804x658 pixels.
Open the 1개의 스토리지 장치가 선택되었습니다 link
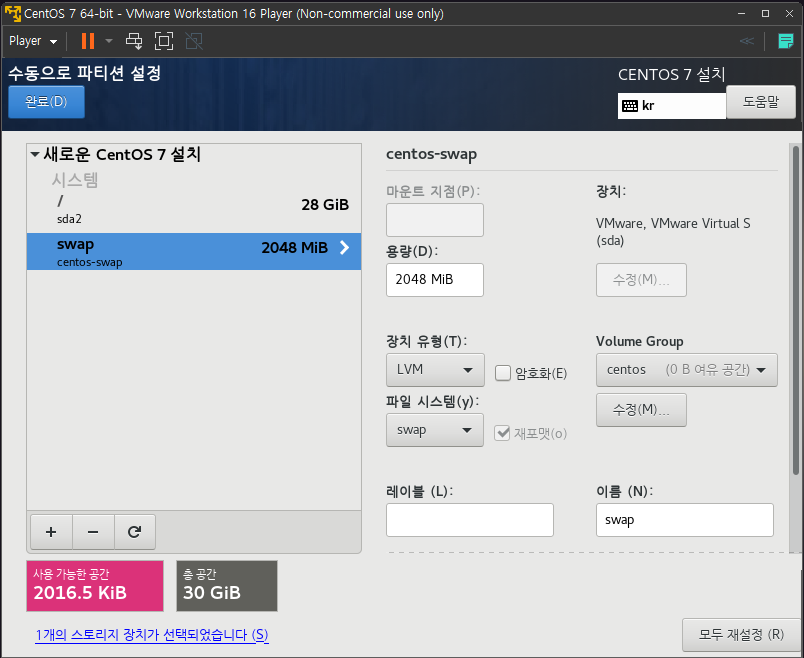point(152,635)
